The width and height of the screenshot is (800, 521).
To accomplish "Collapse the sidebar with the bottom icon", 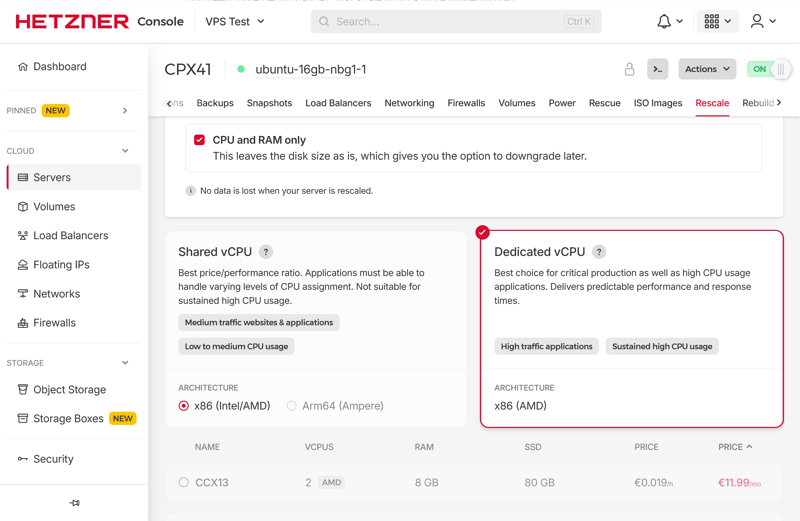I will (x=74, y=503).
